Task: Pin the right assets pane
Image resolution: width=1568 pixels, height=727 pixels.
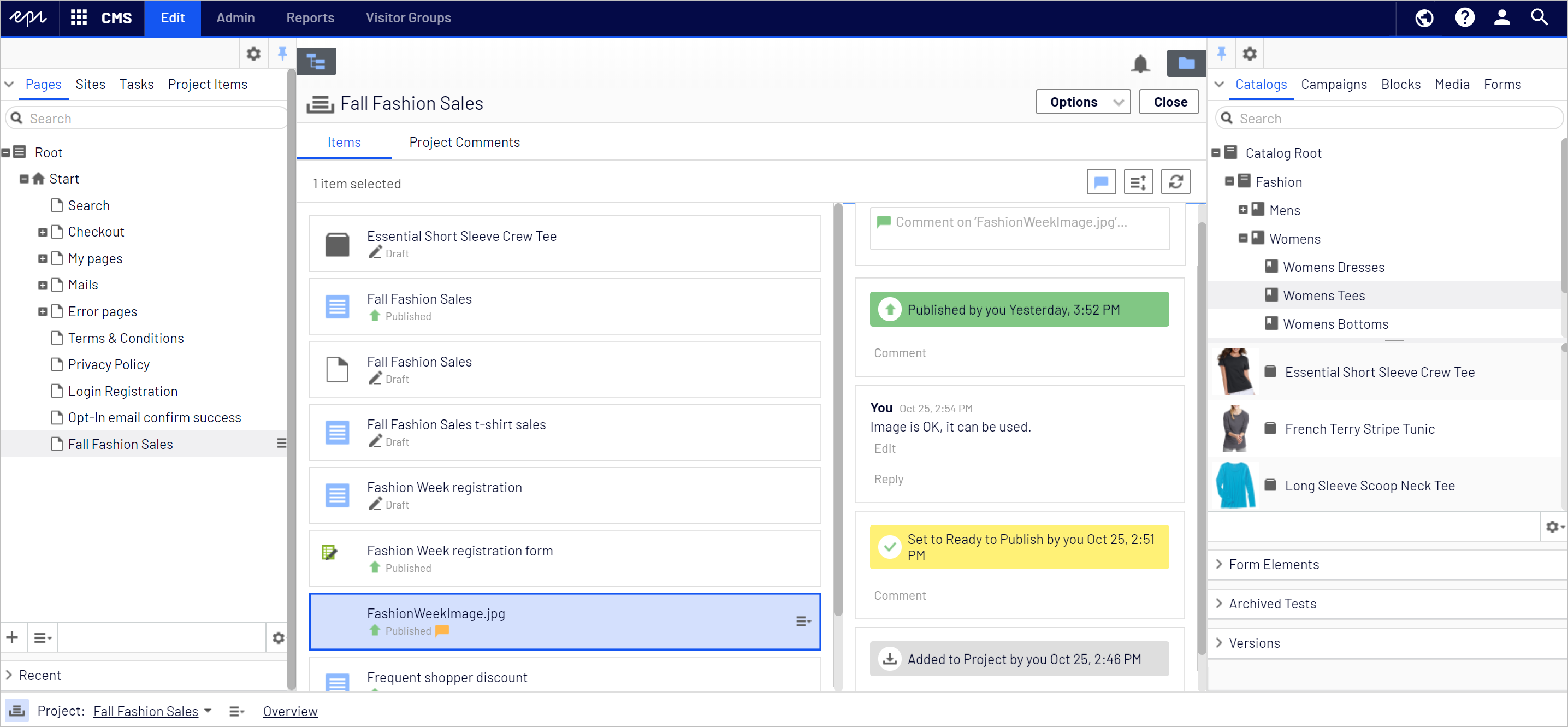Action: click(x=1221, y=54)
